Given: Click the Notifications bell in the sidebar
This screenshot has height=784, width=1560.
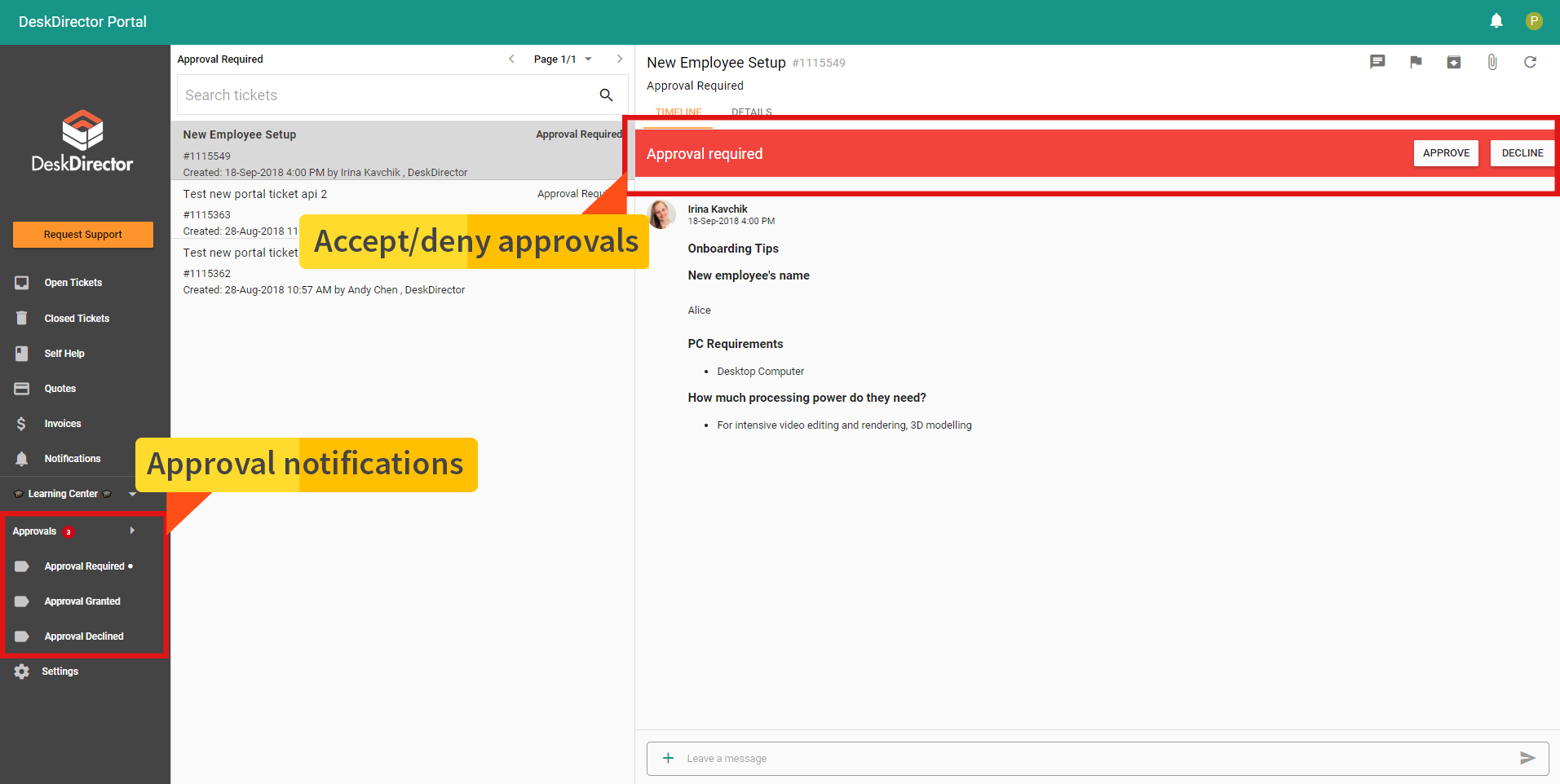Looking at the screenshot, I should [x=73, y=458].
